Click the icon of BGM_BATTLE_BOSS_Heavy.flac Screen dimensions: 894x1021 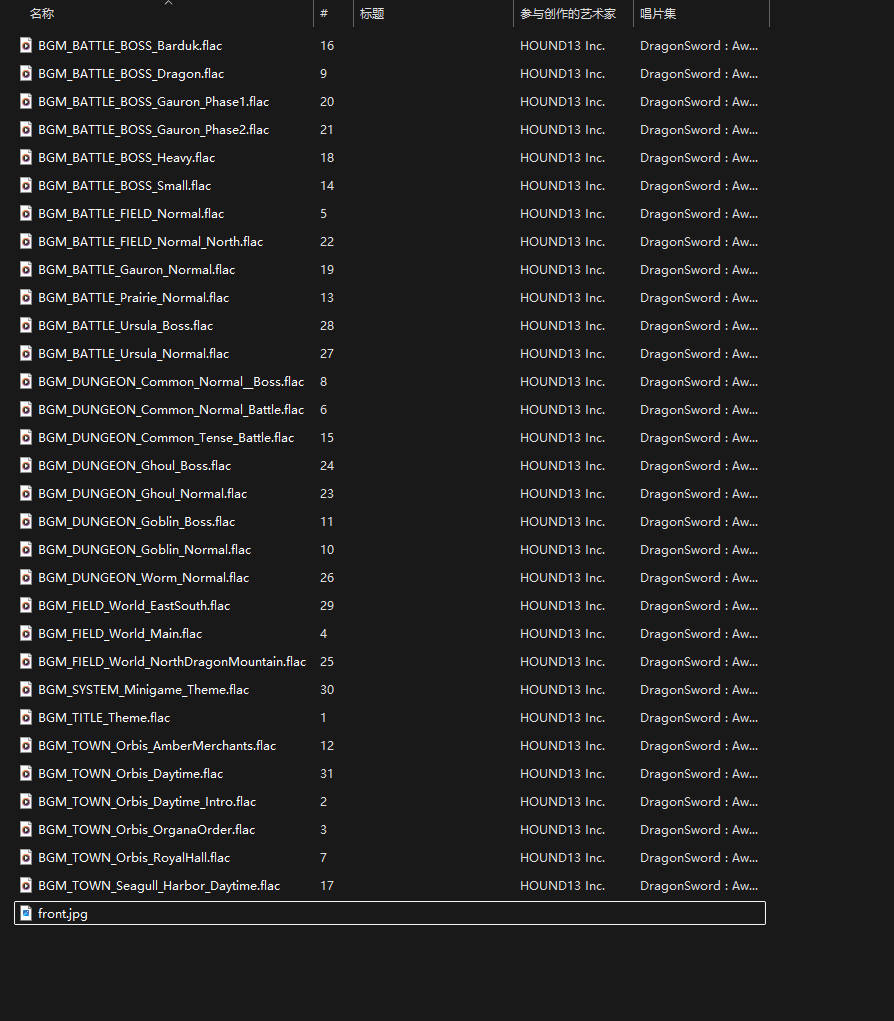click(x=25, y=158)
